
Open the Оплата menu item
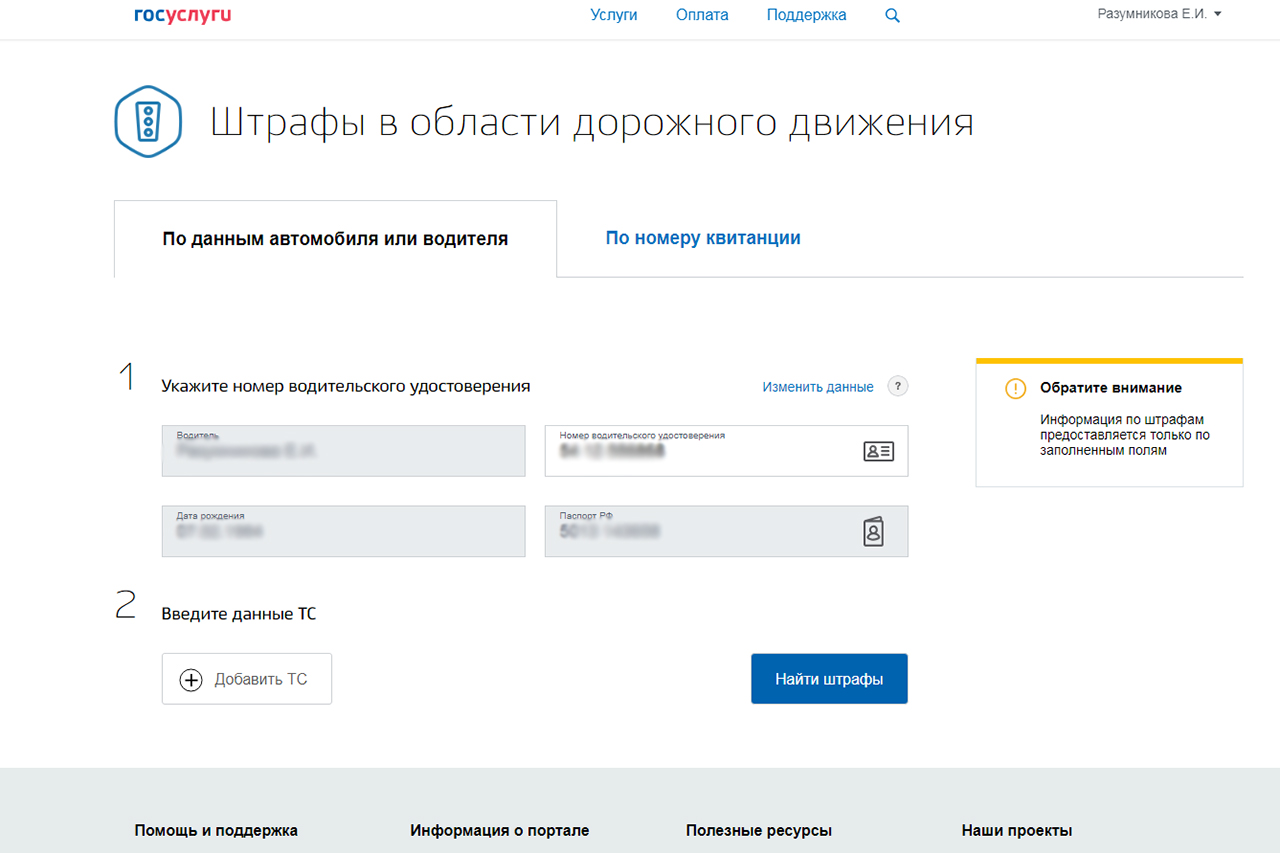pyautogui.click(x=702, y=15)
